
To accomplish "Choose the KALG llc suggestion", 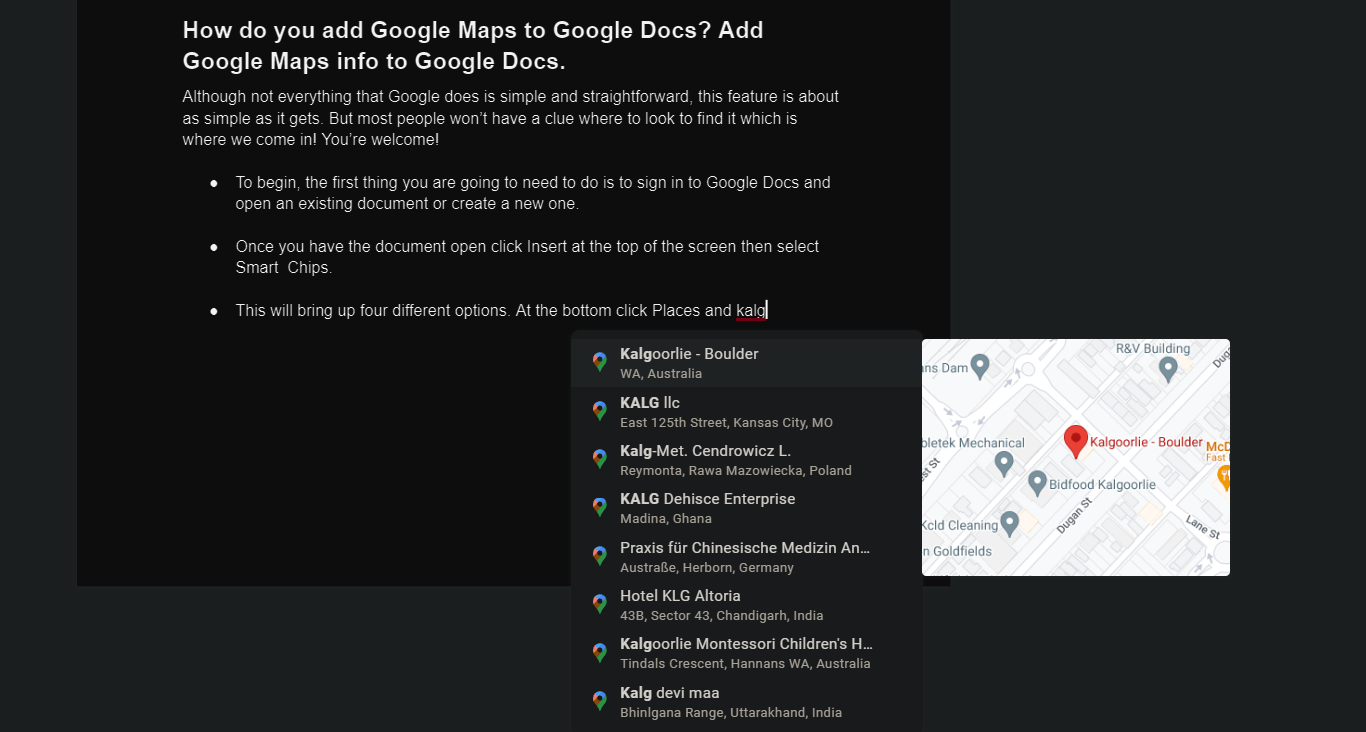I will [x=746, y=412].
